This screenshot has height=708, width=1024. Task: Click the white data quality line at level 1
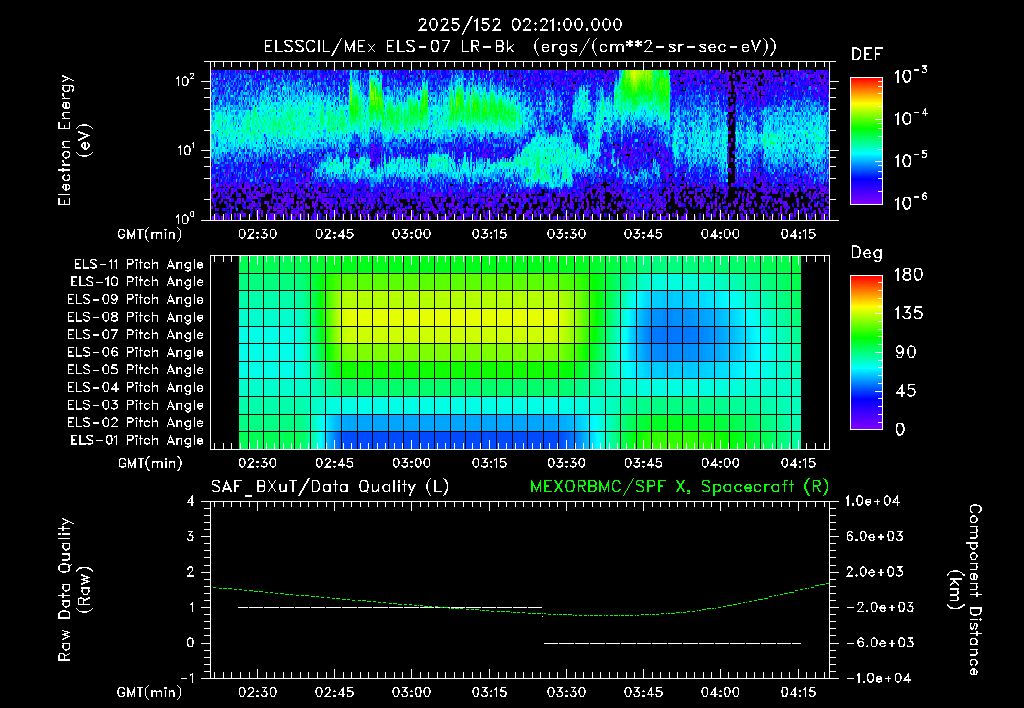point(390,607)
